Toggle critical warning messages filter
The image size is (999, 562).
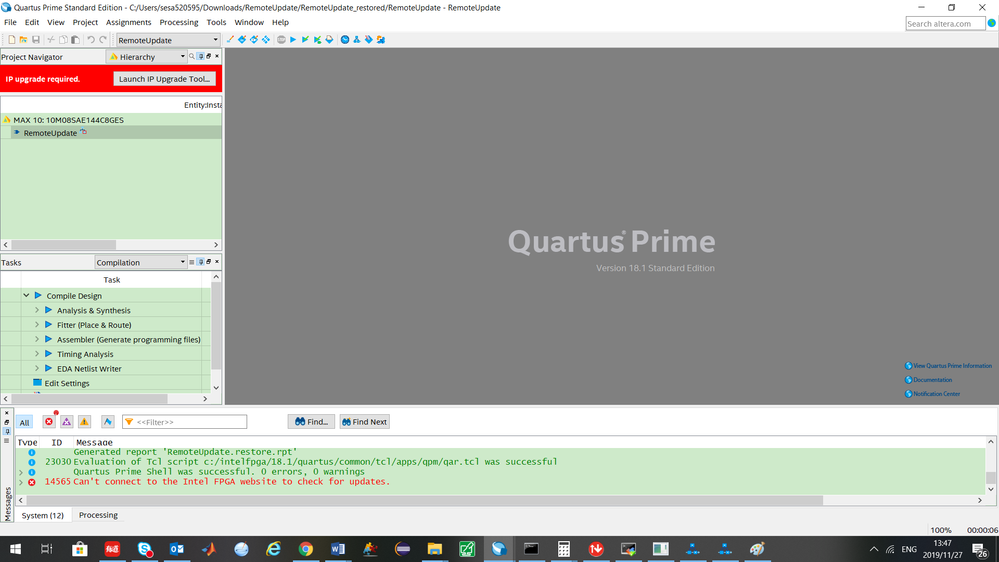point(66,422)
